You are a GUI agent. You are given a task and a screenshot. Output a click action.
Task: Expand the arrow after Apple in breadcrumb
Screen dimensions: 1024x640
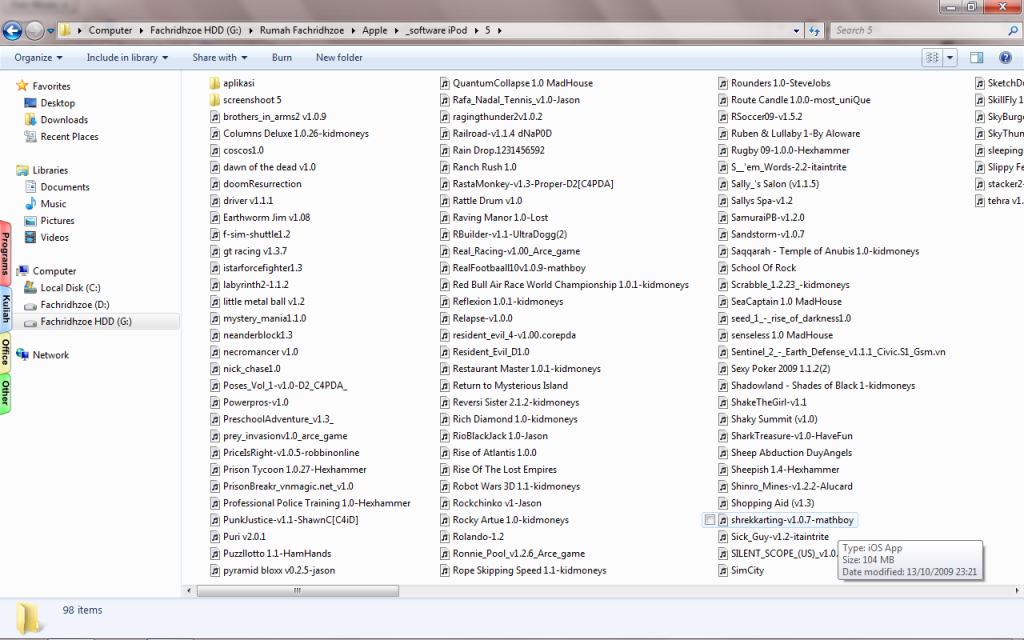point(396,31)
